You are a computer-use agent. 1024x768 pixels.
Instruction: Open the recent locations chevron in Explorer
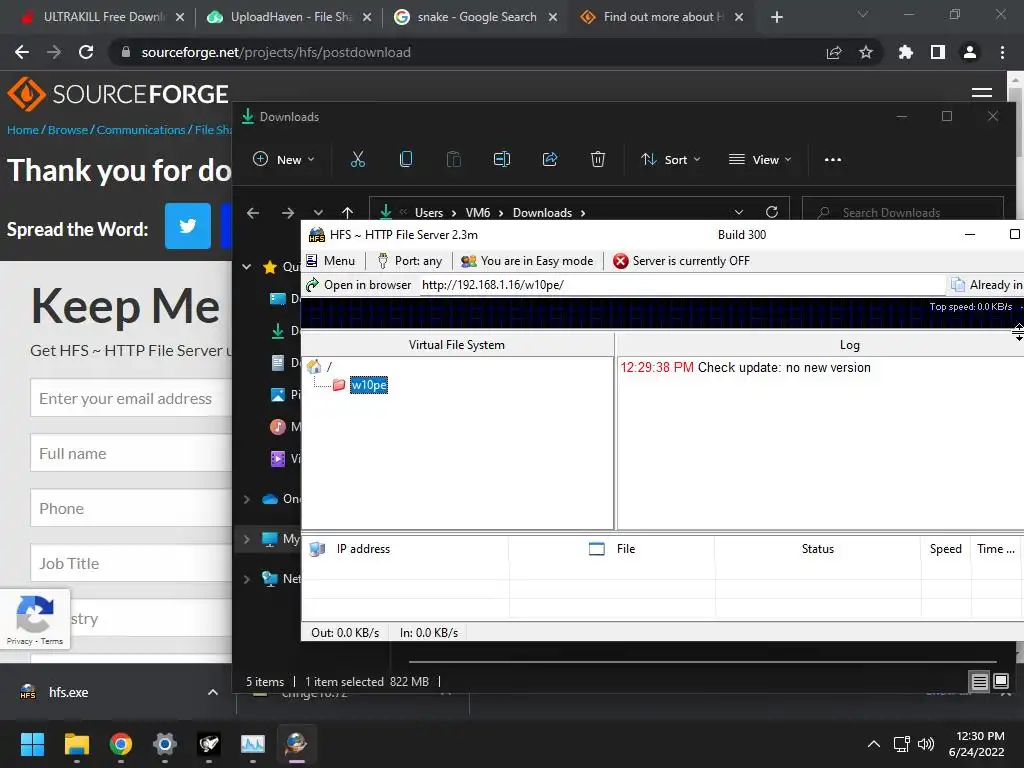tap(318, 212)
